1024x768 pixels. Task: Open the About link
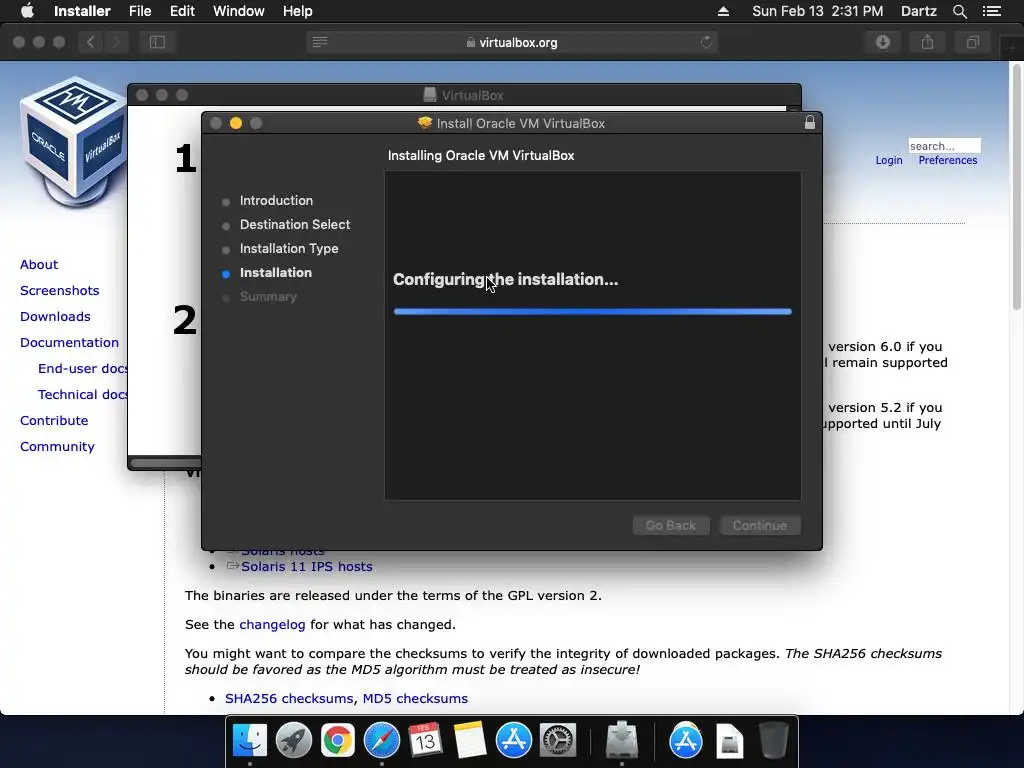[39, 264]
